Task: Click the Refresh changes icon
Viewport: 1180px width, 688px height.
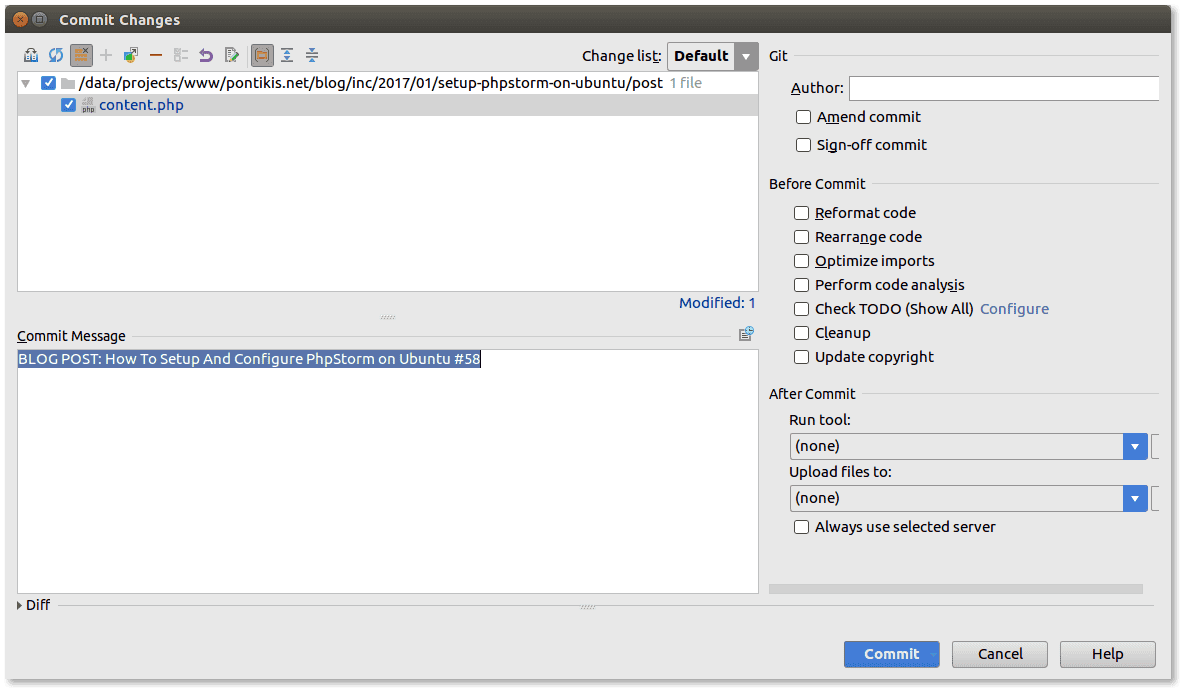Action: 56,55
